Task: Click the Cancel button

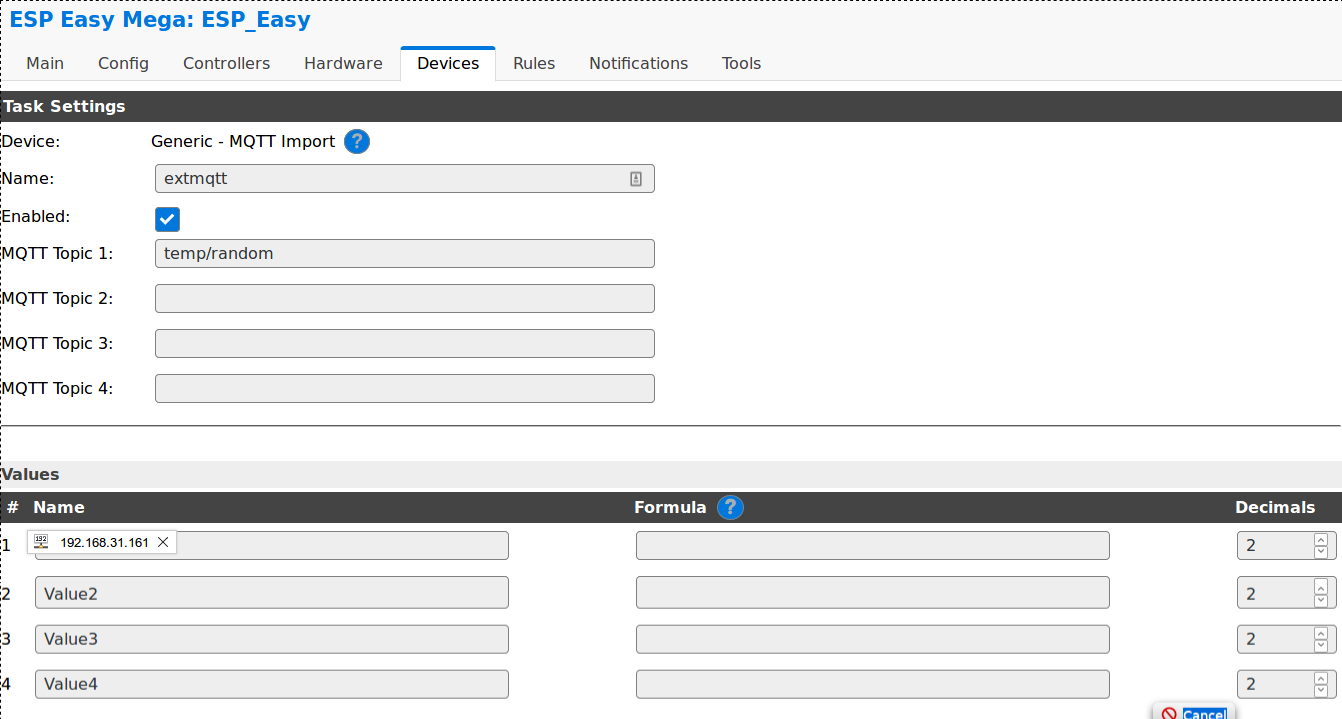Action: (1194, 712)
